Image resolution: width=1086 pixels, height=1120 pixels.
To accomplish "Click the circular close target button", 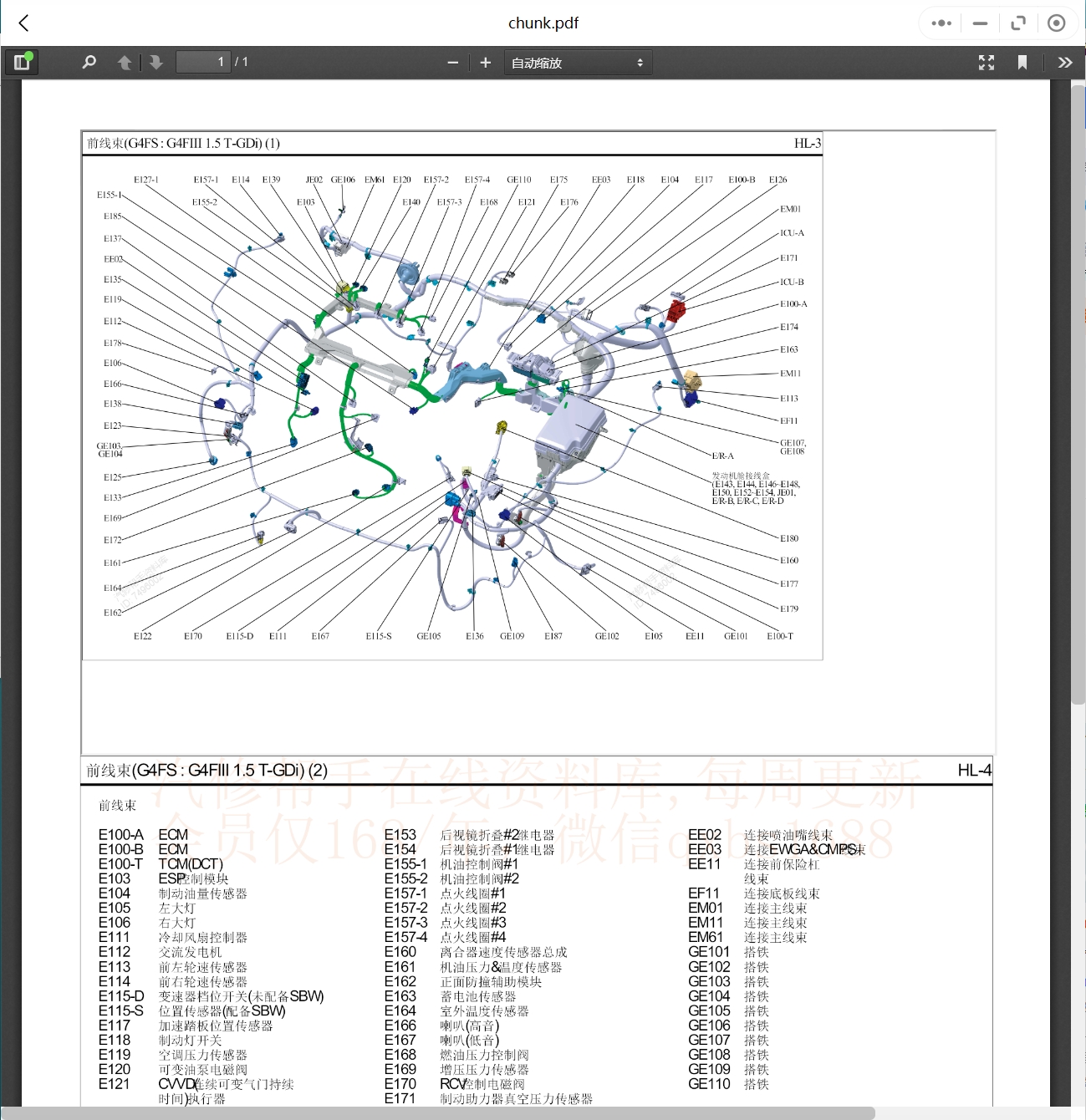I will click(x=1056, y=23).
